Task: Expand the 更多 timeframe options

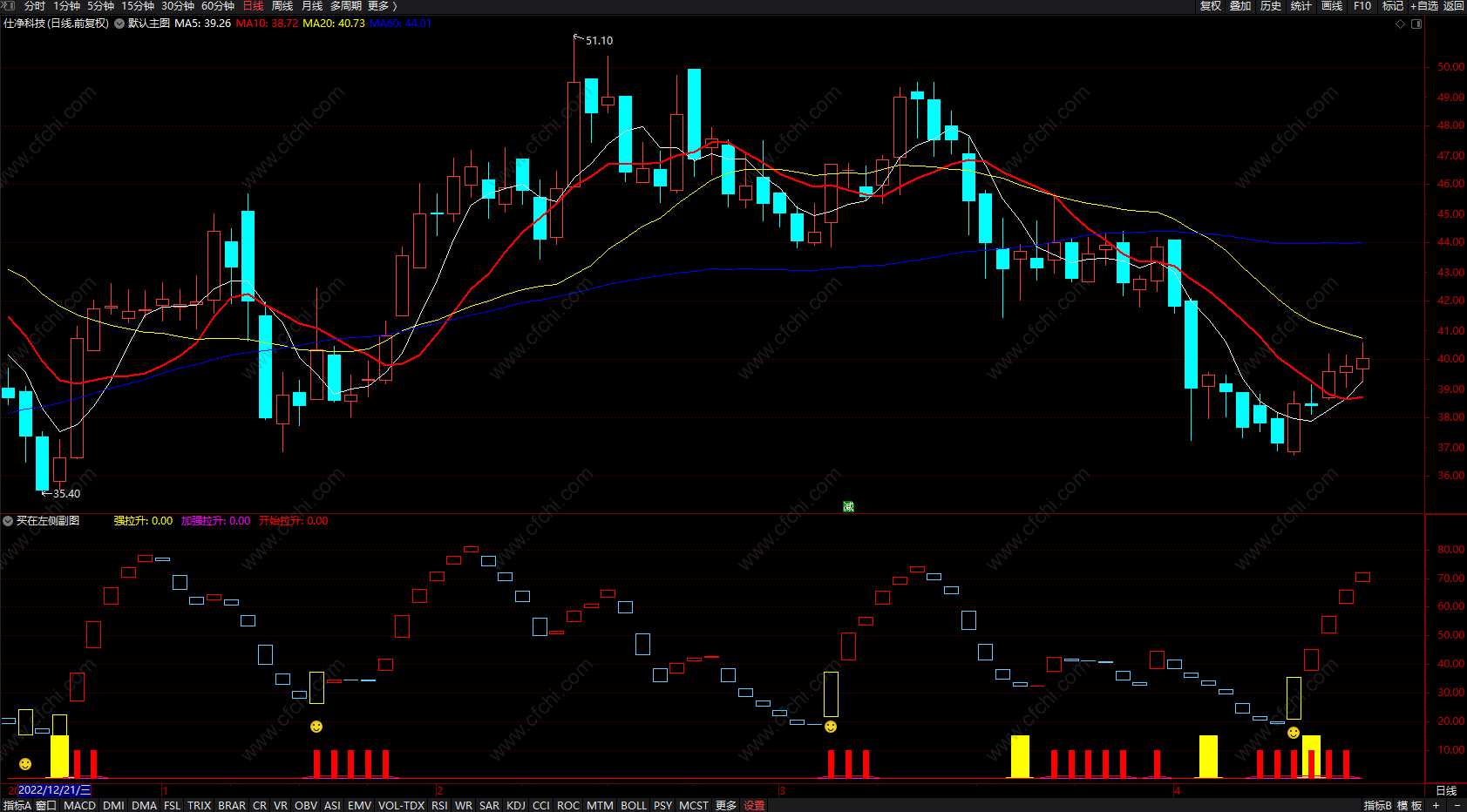Action: [x=382, y=6]
